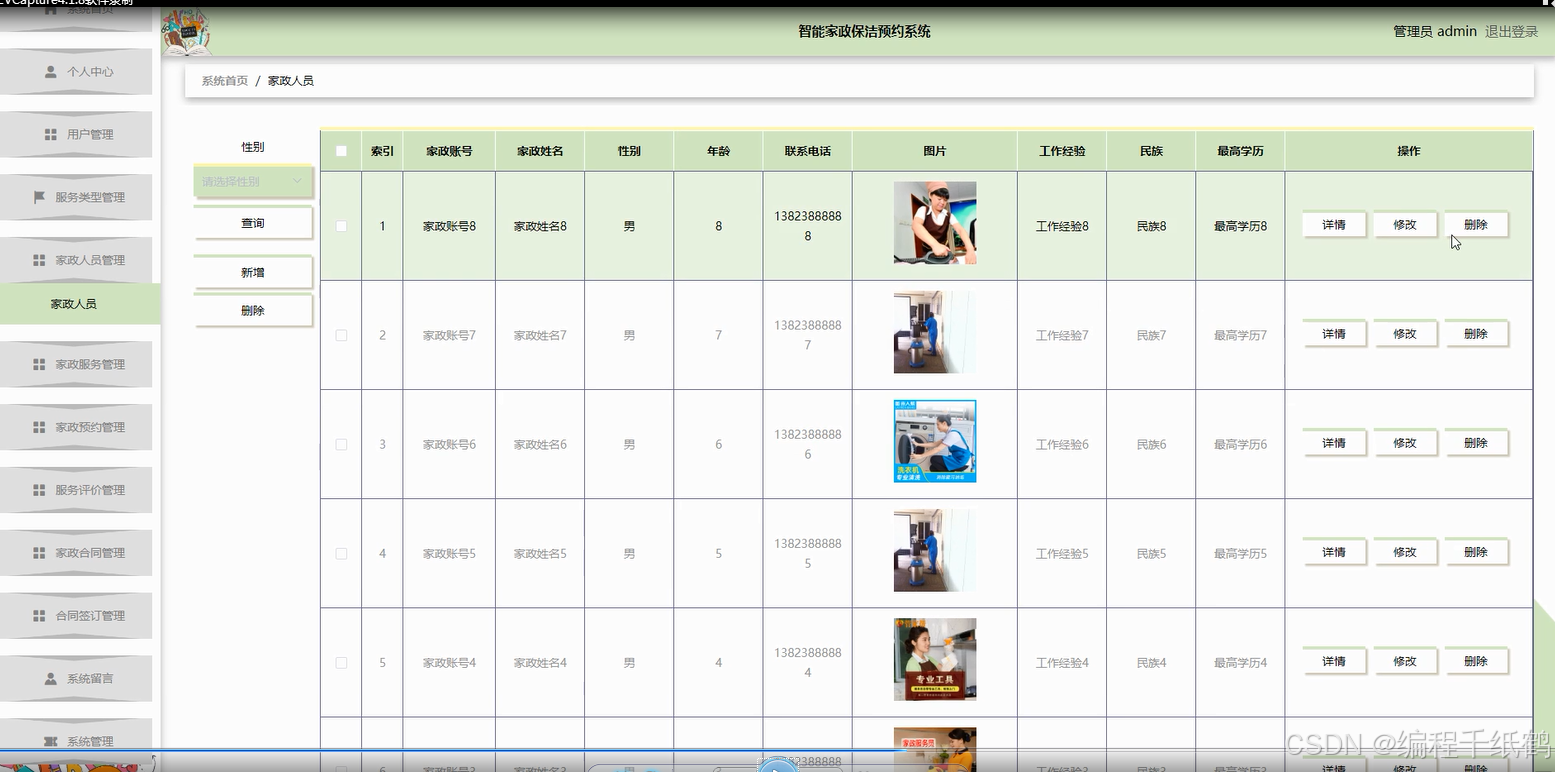Open the 个人中心 menu
The image size is (1555, 772).
pos(76,72)
